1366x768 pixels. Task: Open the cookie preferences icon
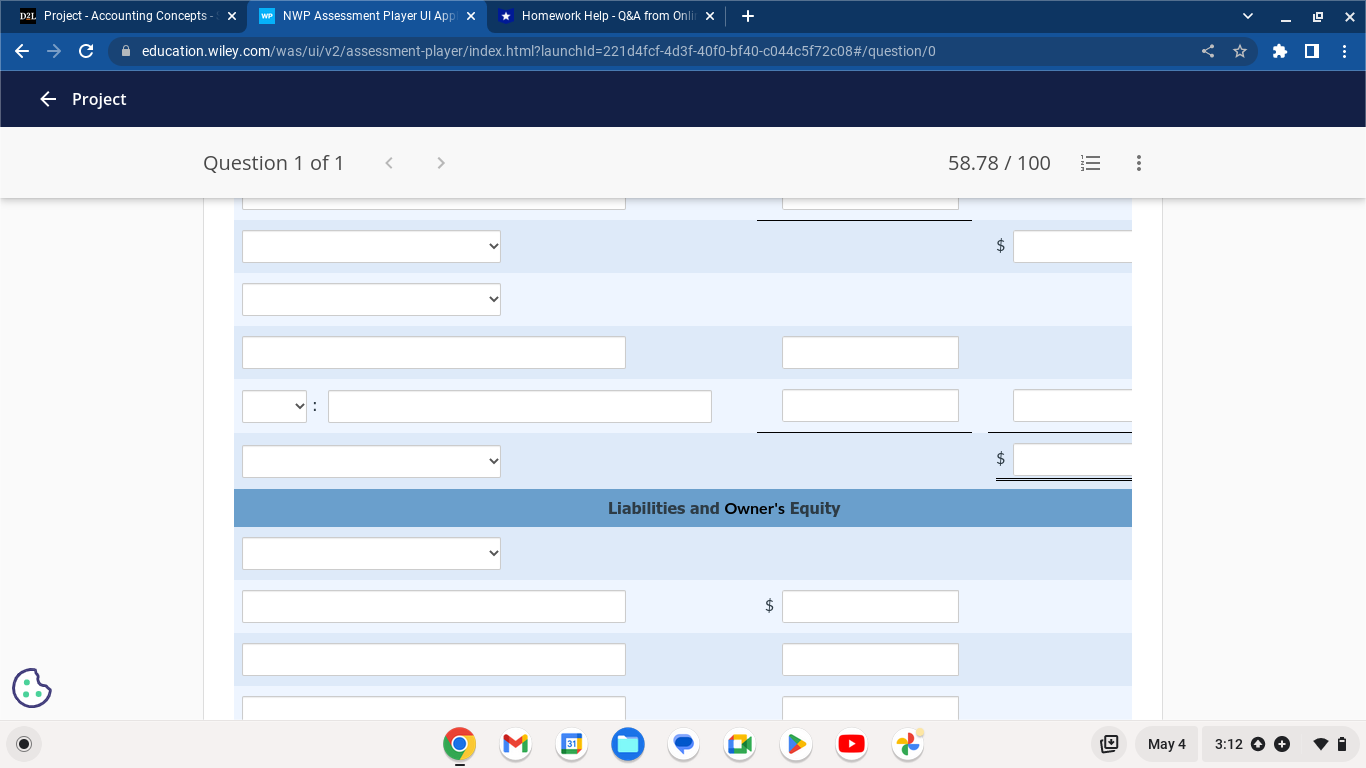tap(32, 688)
